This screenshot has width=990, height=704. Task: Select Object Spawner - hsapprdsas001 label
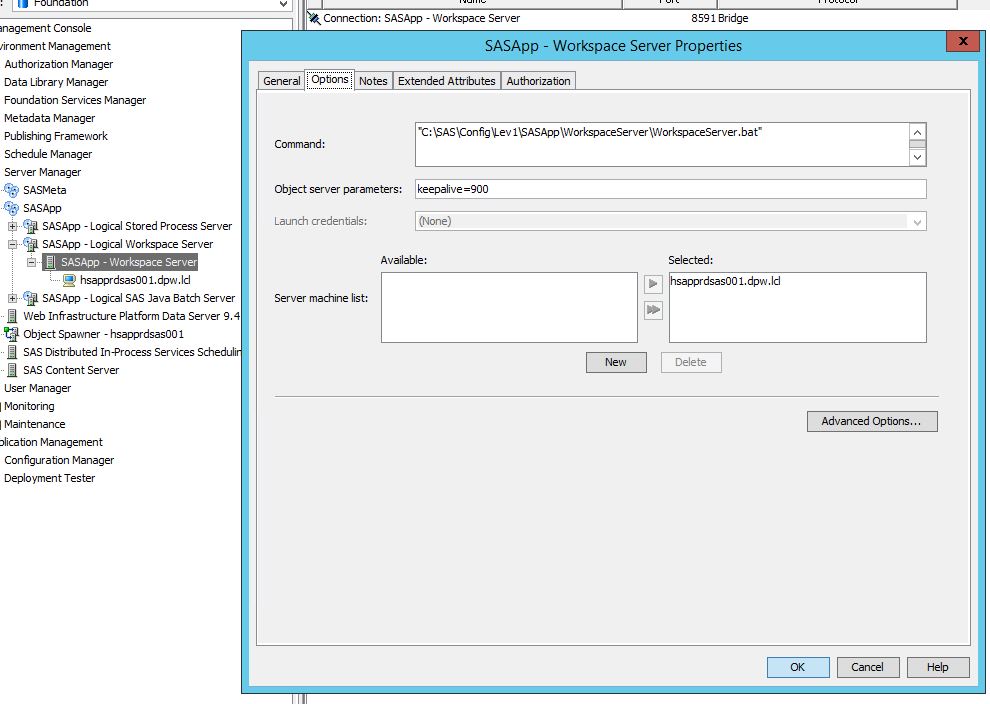104,334
